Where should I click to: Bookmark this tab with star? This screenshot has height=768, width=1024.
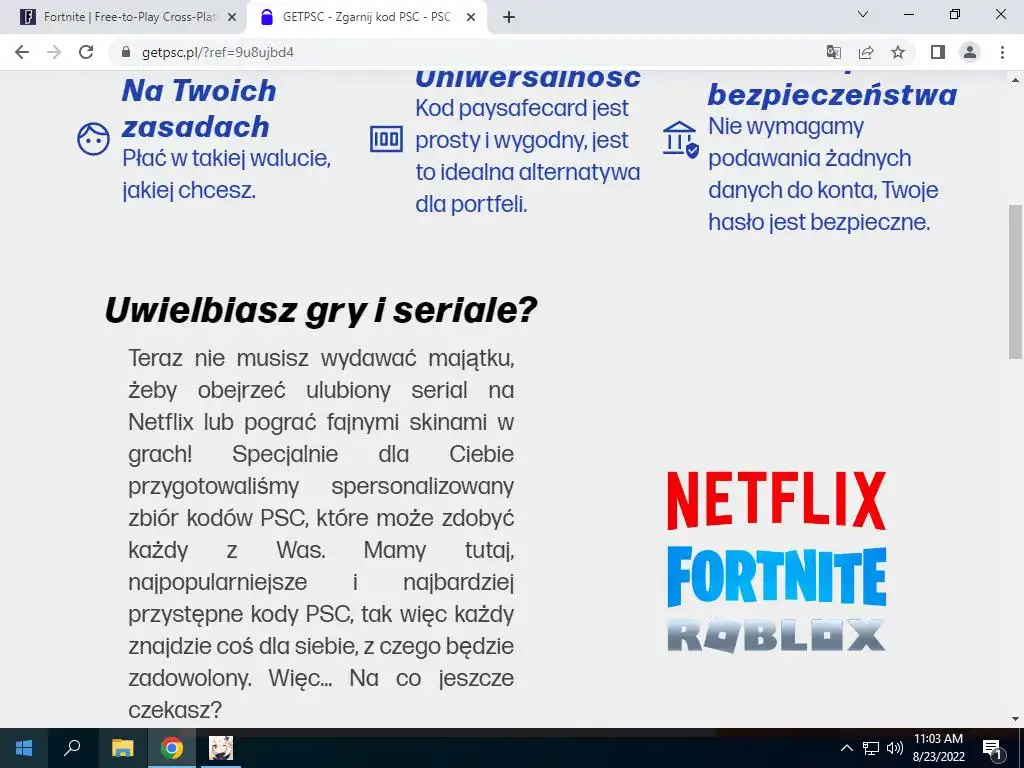click(898, 52)
